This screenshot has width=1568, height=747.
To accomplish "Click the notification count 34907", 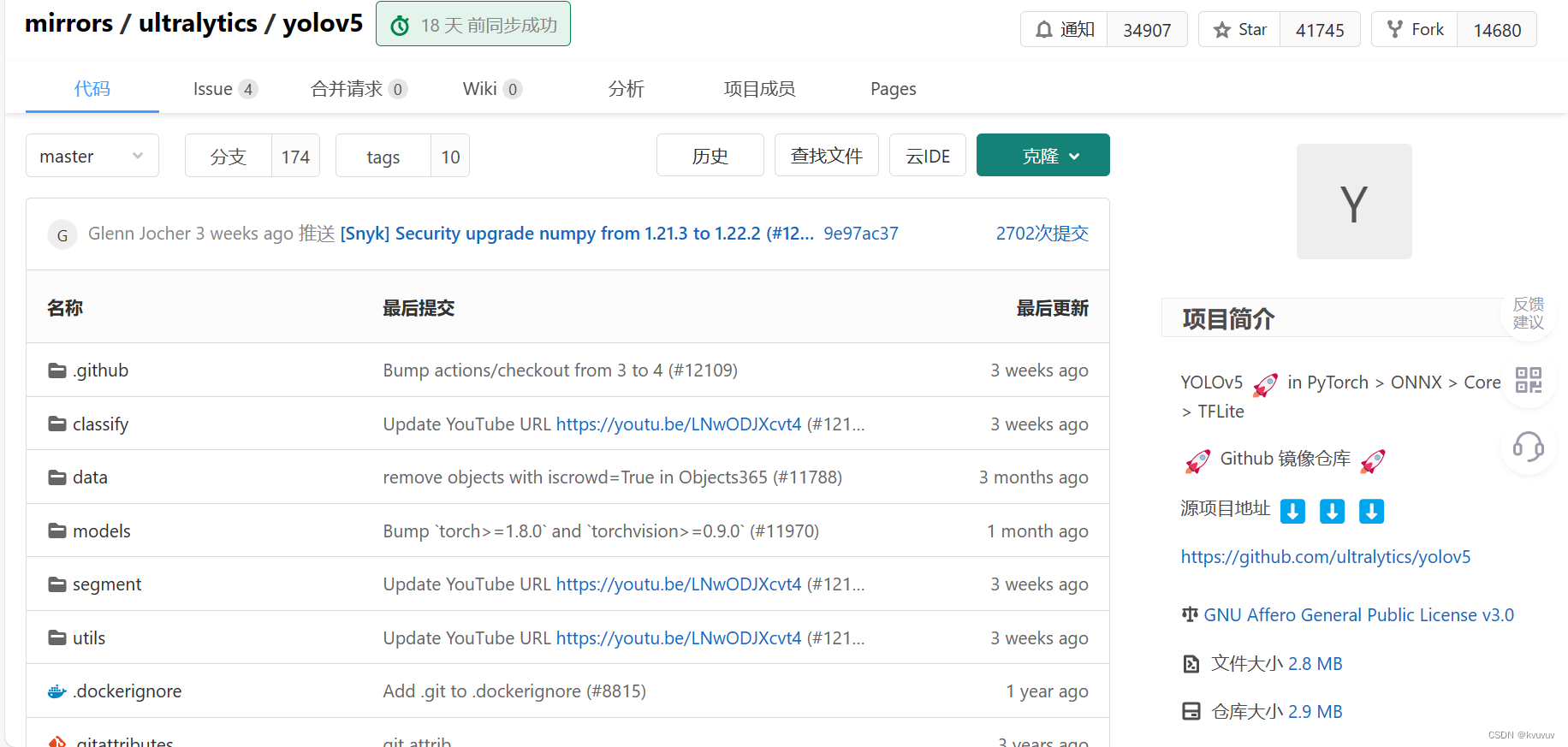I will tap(1147, 30).
